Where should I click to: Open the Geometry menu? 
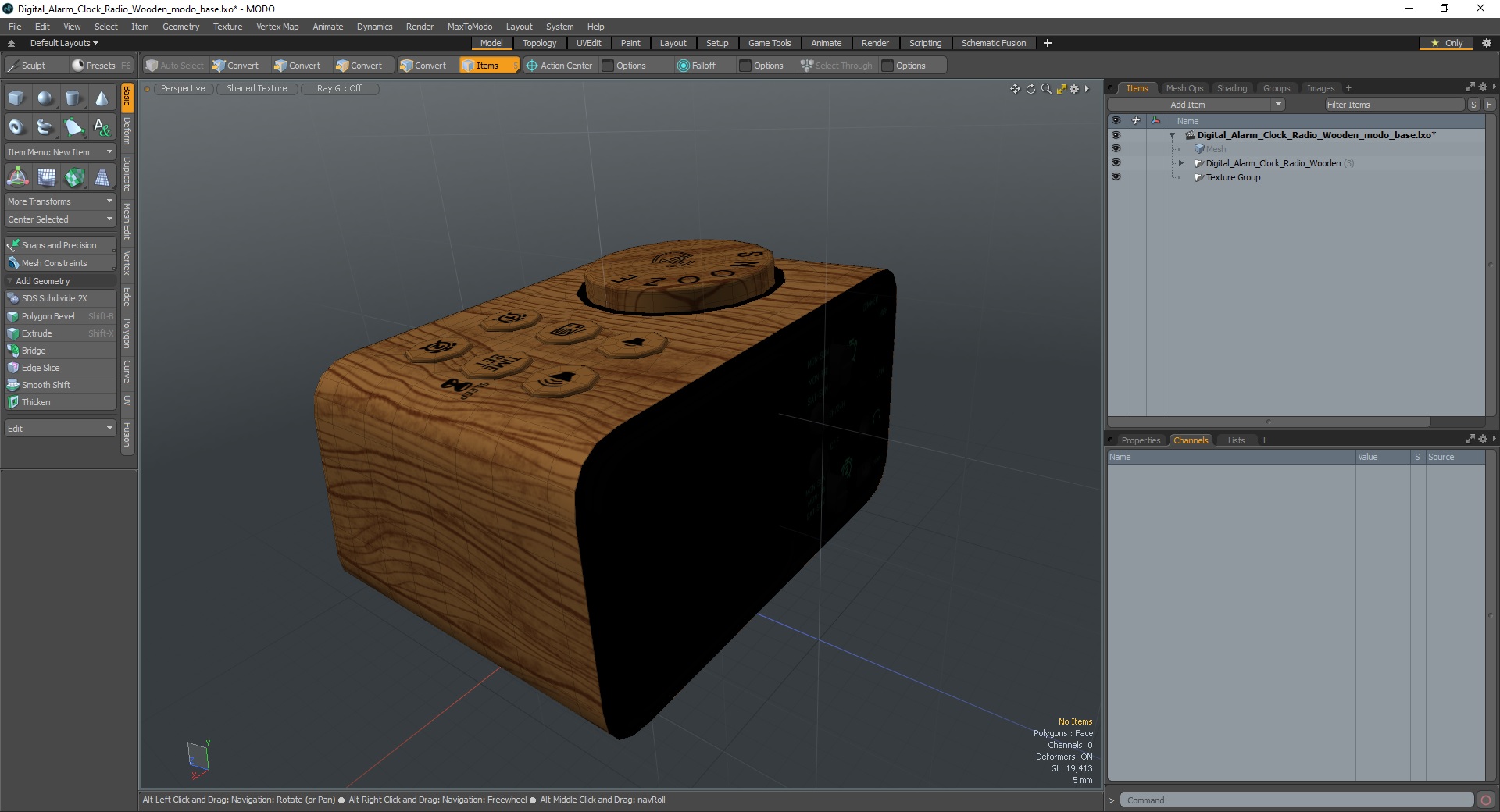[x=180, y=27]
